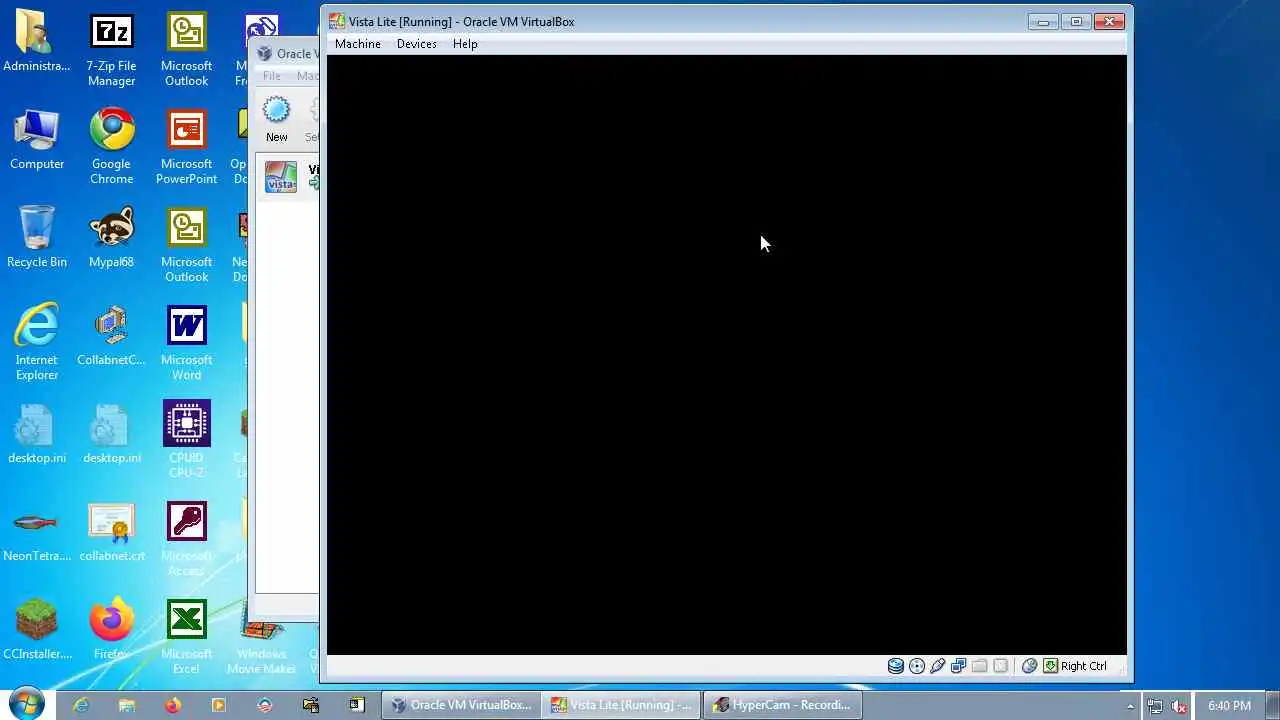This screenshot has height=720, width=1280.
Task: Click the 6:40 PM taskbar clock
Action: pos(1229,706)
